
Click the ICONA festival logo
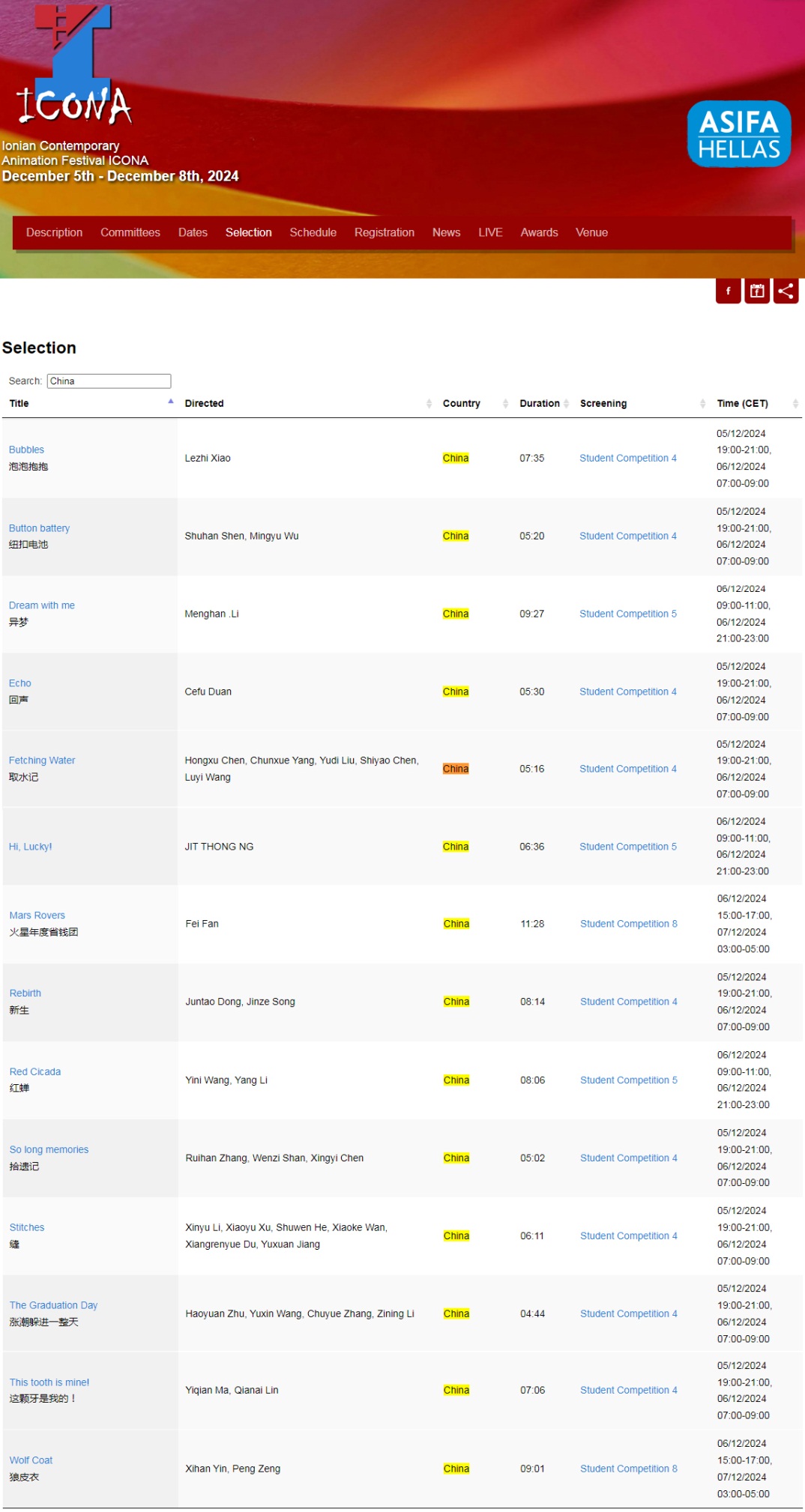73,66
